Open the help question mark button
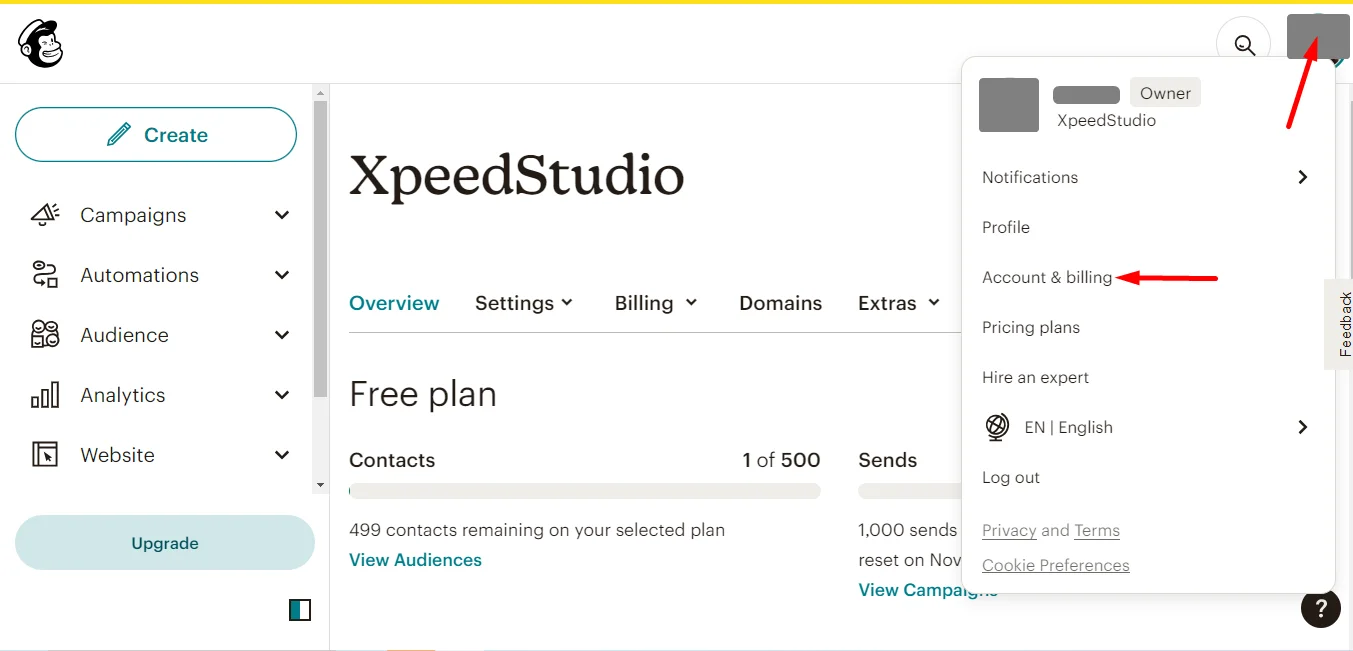 coord(1320,607)
